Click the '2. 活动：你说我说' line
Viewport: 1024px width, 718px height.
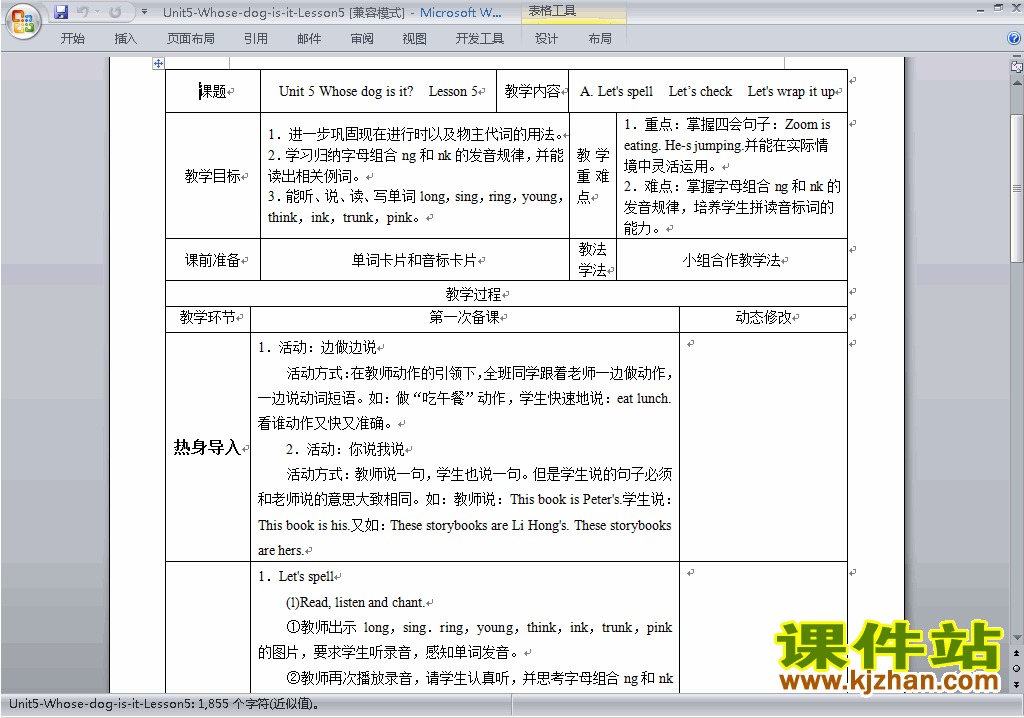coord(345,449)
